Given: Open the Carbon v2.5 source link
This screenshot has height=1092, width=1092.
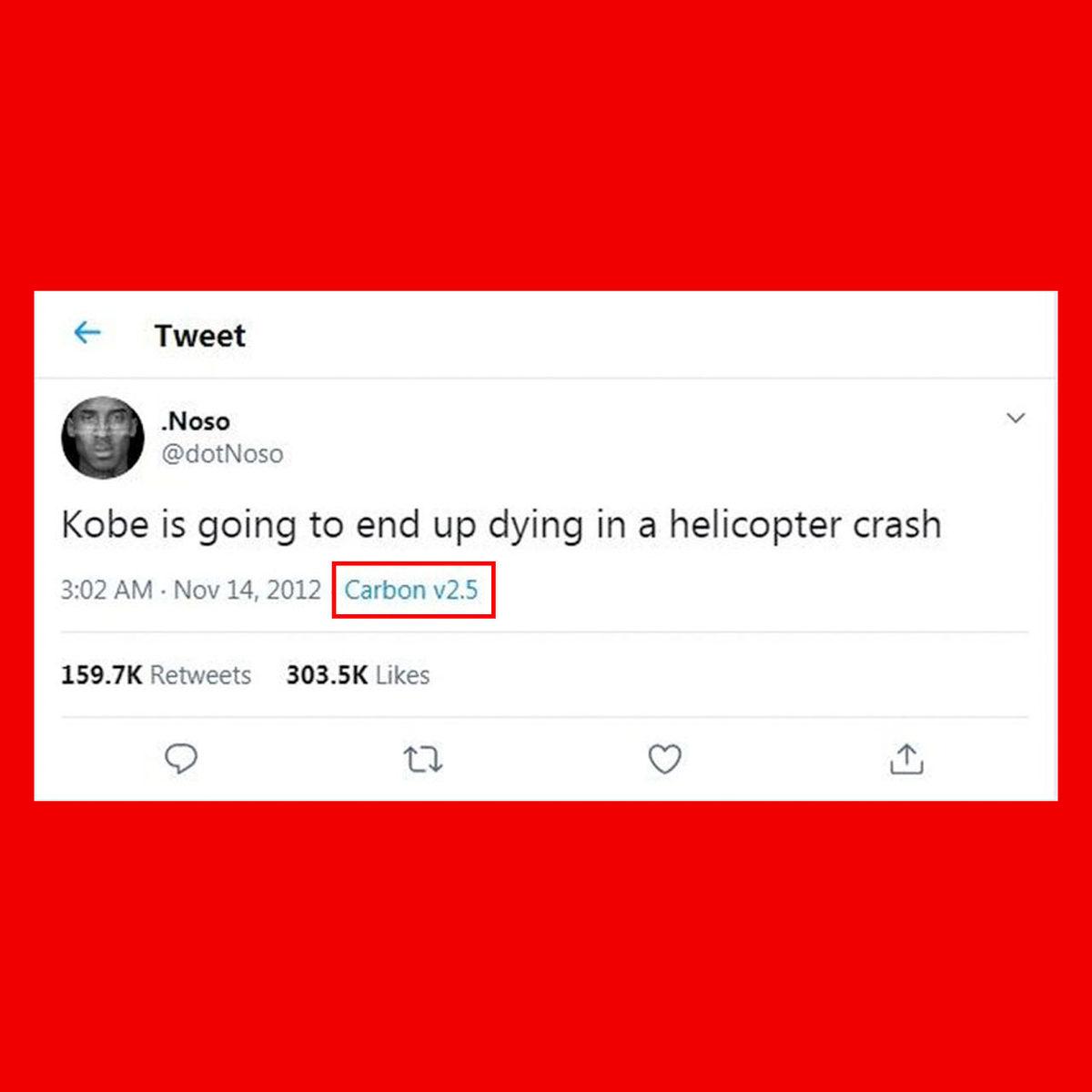Looking at the screenshot, I should tap(411, 591).
